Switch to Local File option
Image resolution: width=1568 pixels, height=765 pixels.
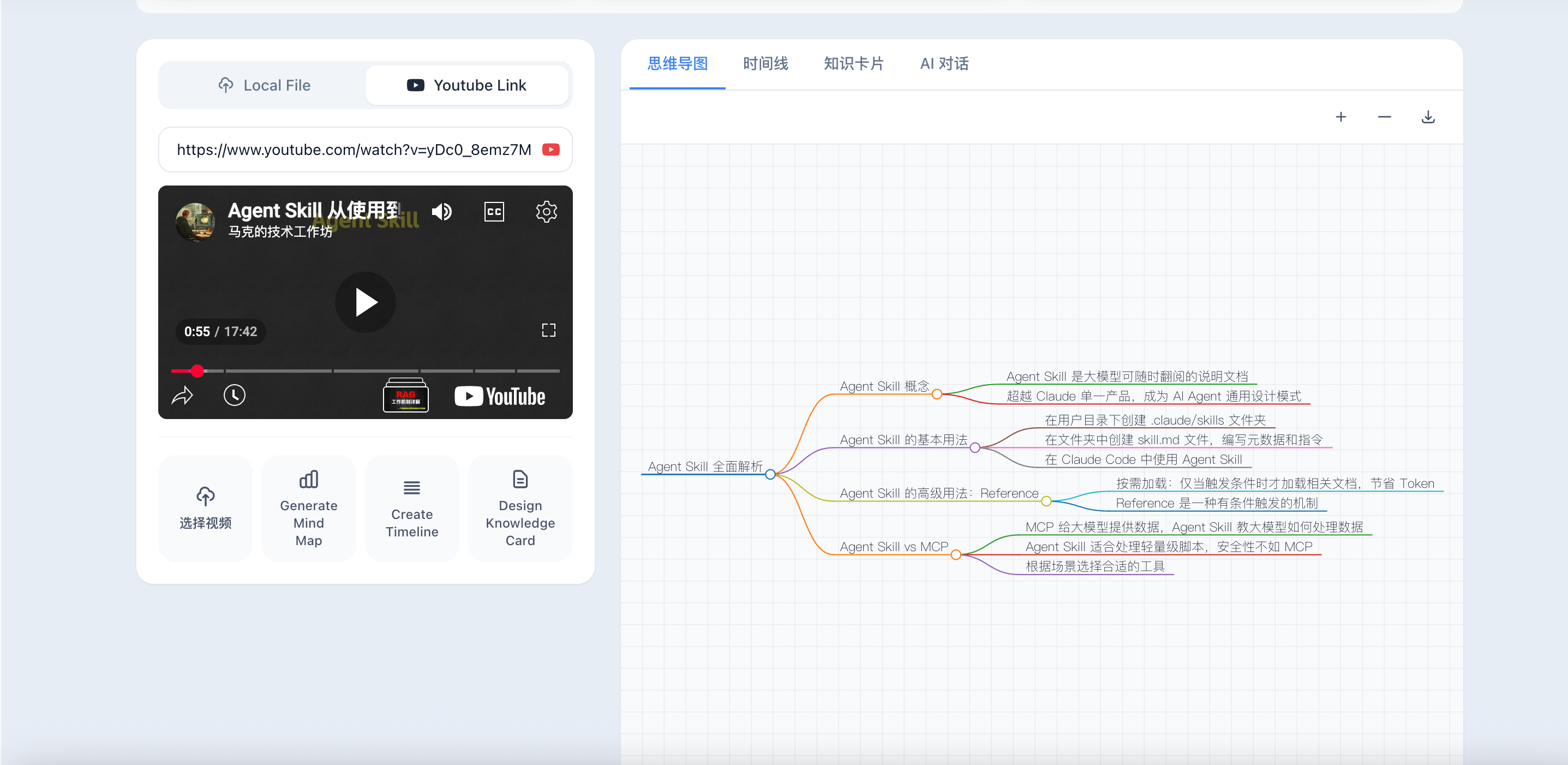[264, 85]
